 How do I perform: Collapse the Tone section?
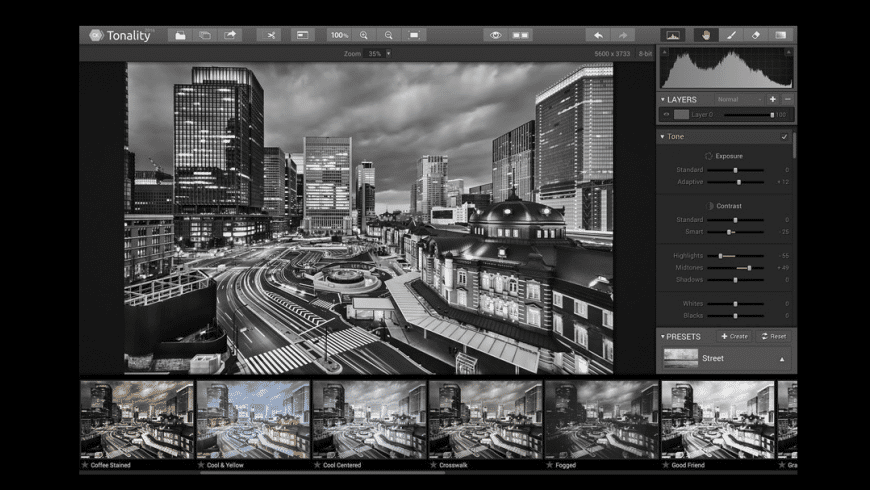(662, 137)
